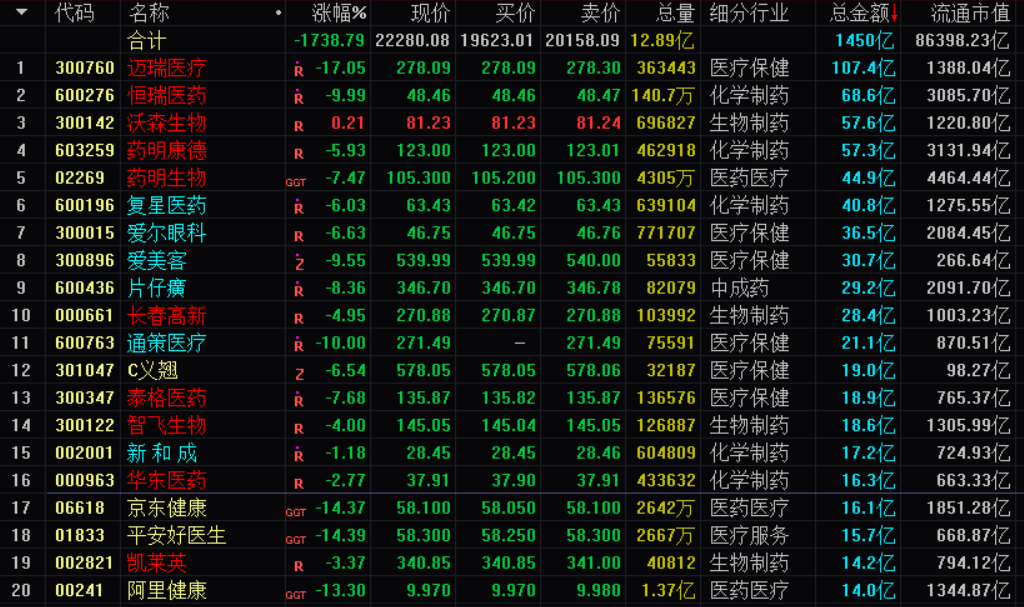This screenshot has width=1024, height=607.
Task: Click the R marker on 迈瑞医疗 row
Action: (x=298, y=70)
